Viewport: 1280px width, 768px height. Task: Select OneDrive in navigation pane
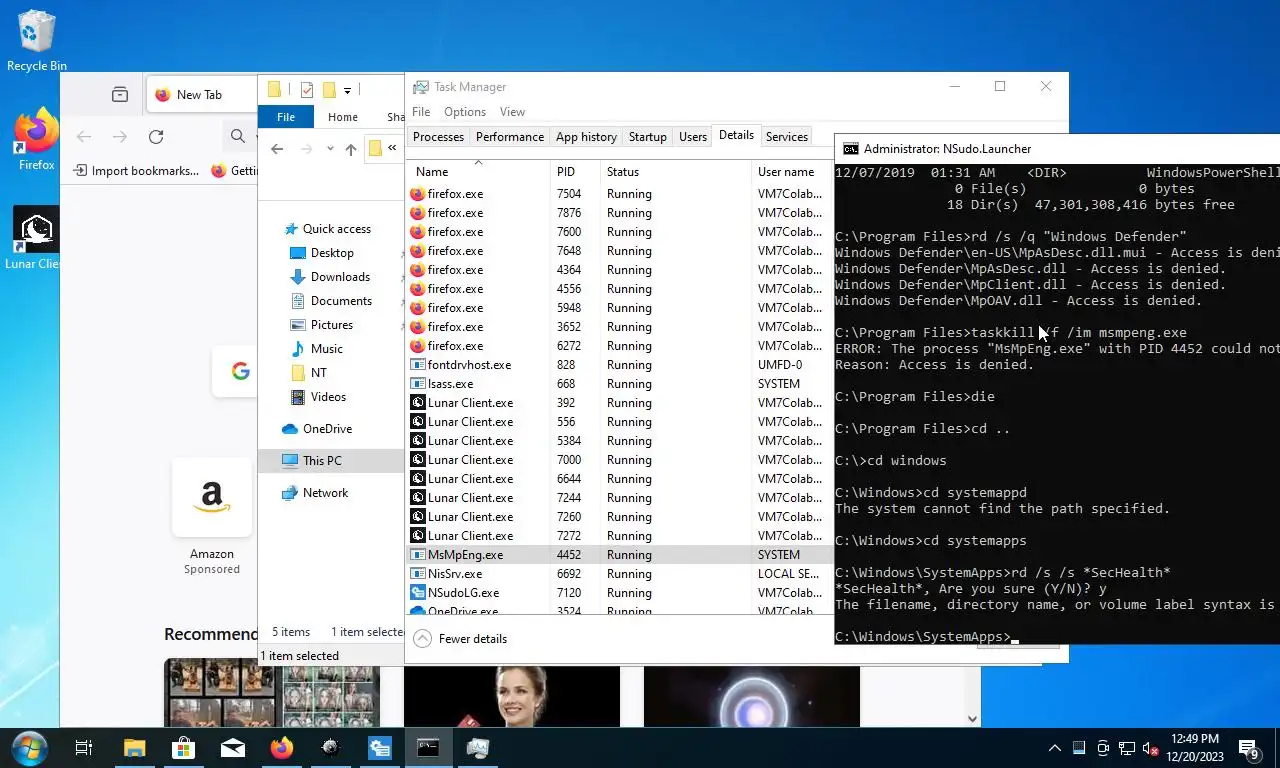(x=327, y=429)
